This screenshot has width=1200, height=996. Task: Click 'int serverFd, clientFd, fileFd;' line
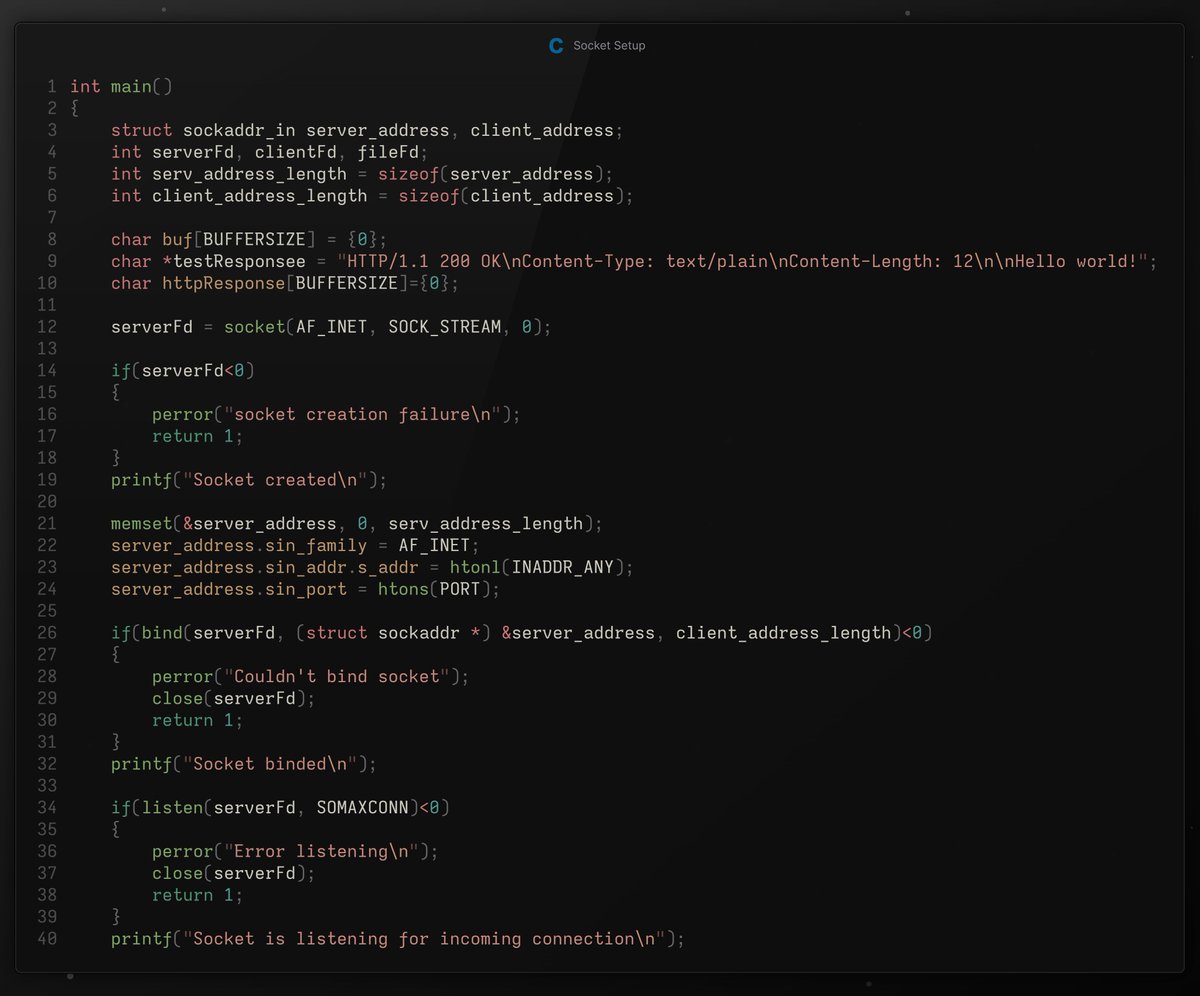coord(270,152)
